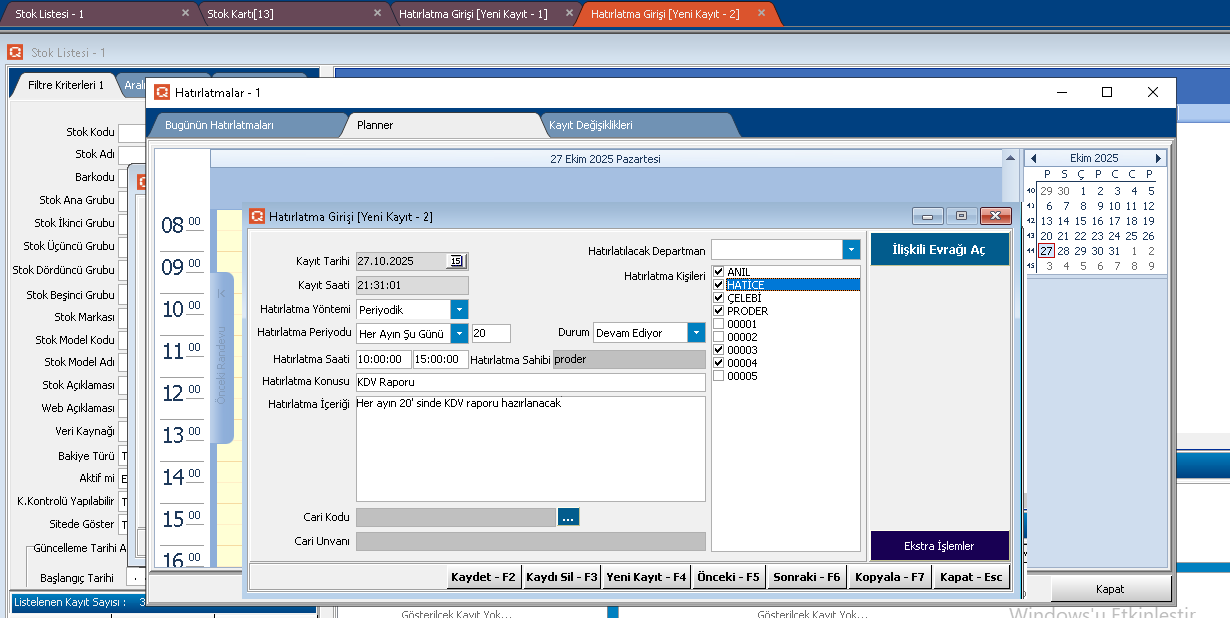
Task: Expand the Hatırlatma Yöntemi dropdown
Action: coord(459,310)
